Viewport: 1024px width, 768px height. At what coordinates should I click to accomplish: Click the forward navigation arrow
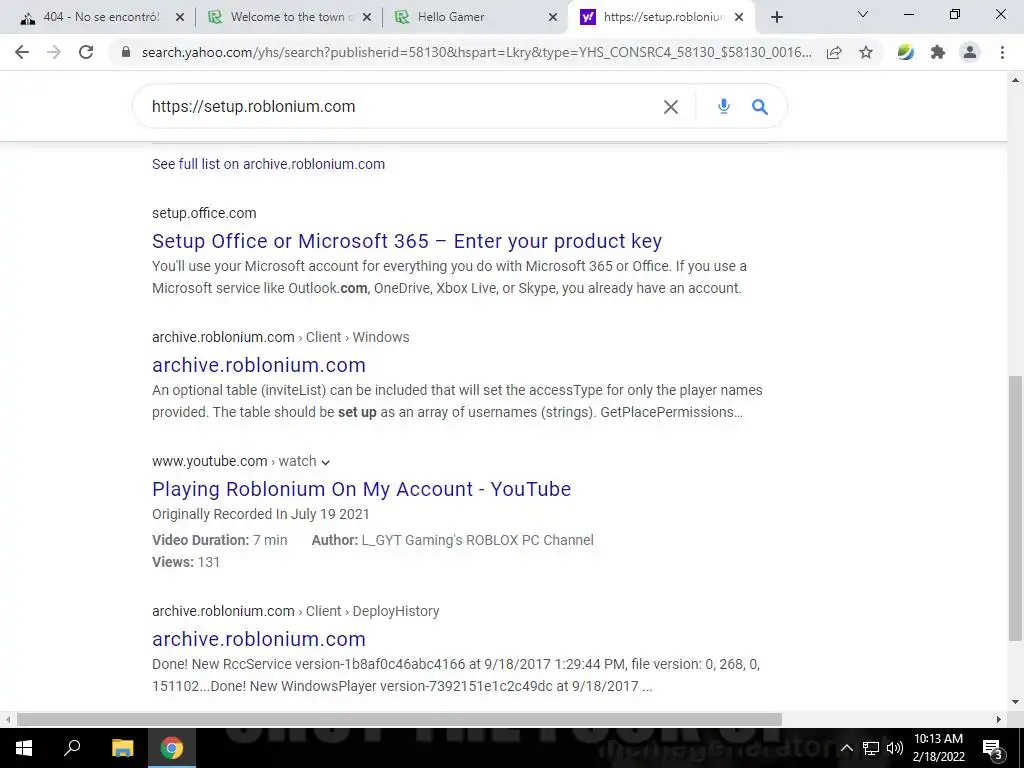click(x=54, y=52)
